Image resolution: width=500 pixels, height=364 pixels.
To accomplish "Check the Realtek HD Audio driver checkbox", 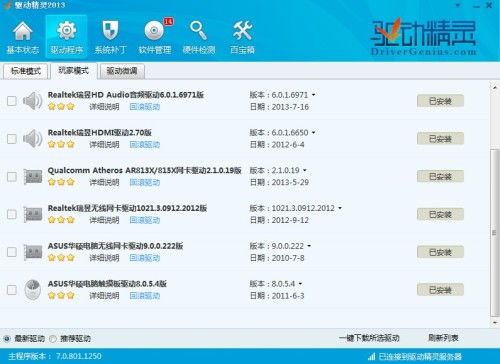I will click(12, 101).
